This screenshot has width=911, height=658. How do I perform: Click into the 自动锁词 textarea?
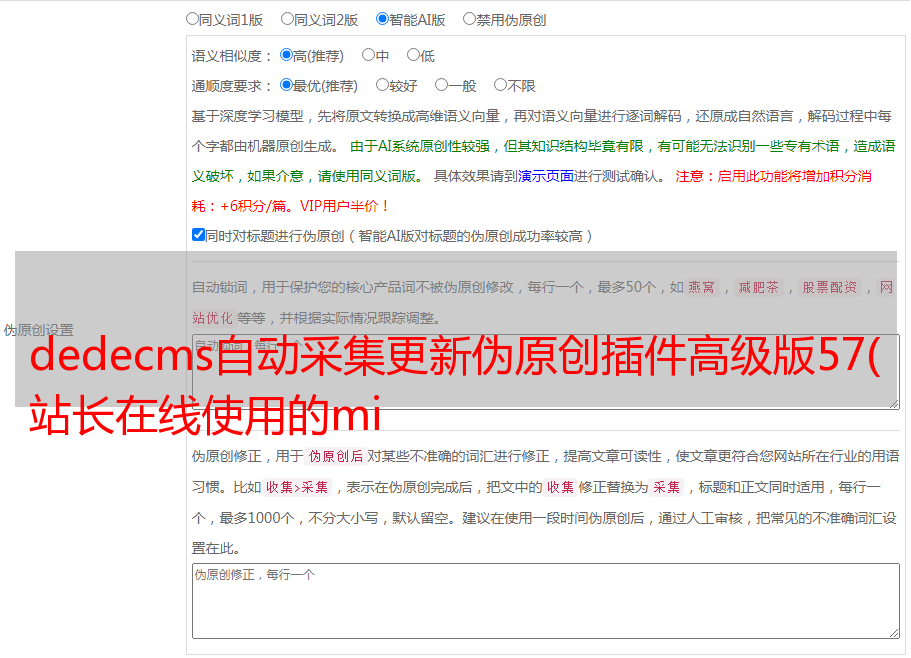click(x=546, y=372)
